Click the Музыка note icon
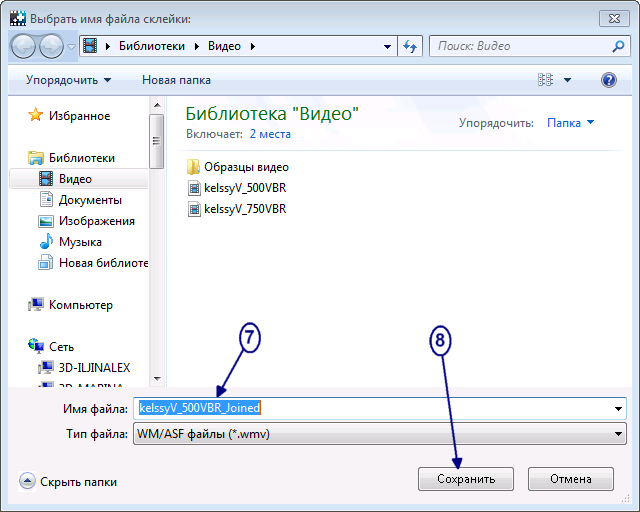Image resolution: width=640 pixels, height=512 pixels. pos(46,241)
